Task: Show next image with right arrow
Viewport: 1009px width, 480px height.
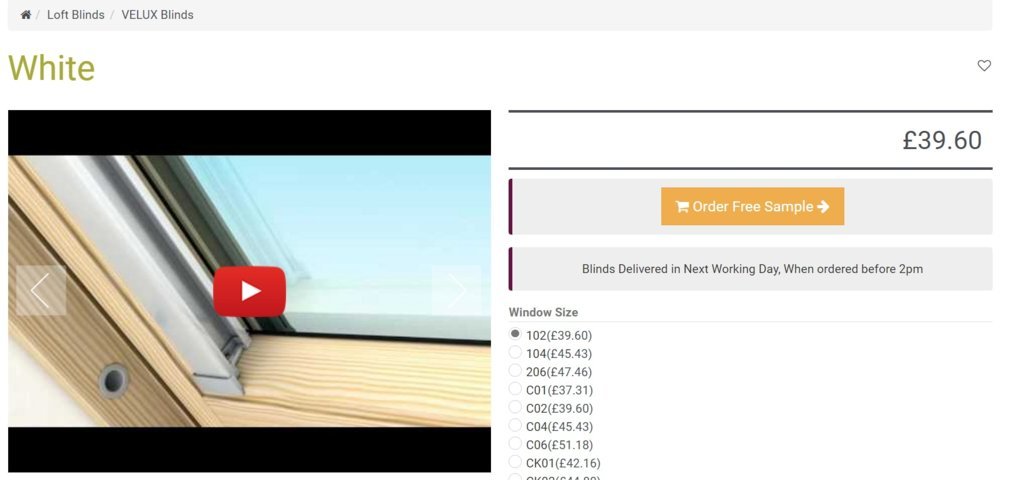Action: [456, 291]
